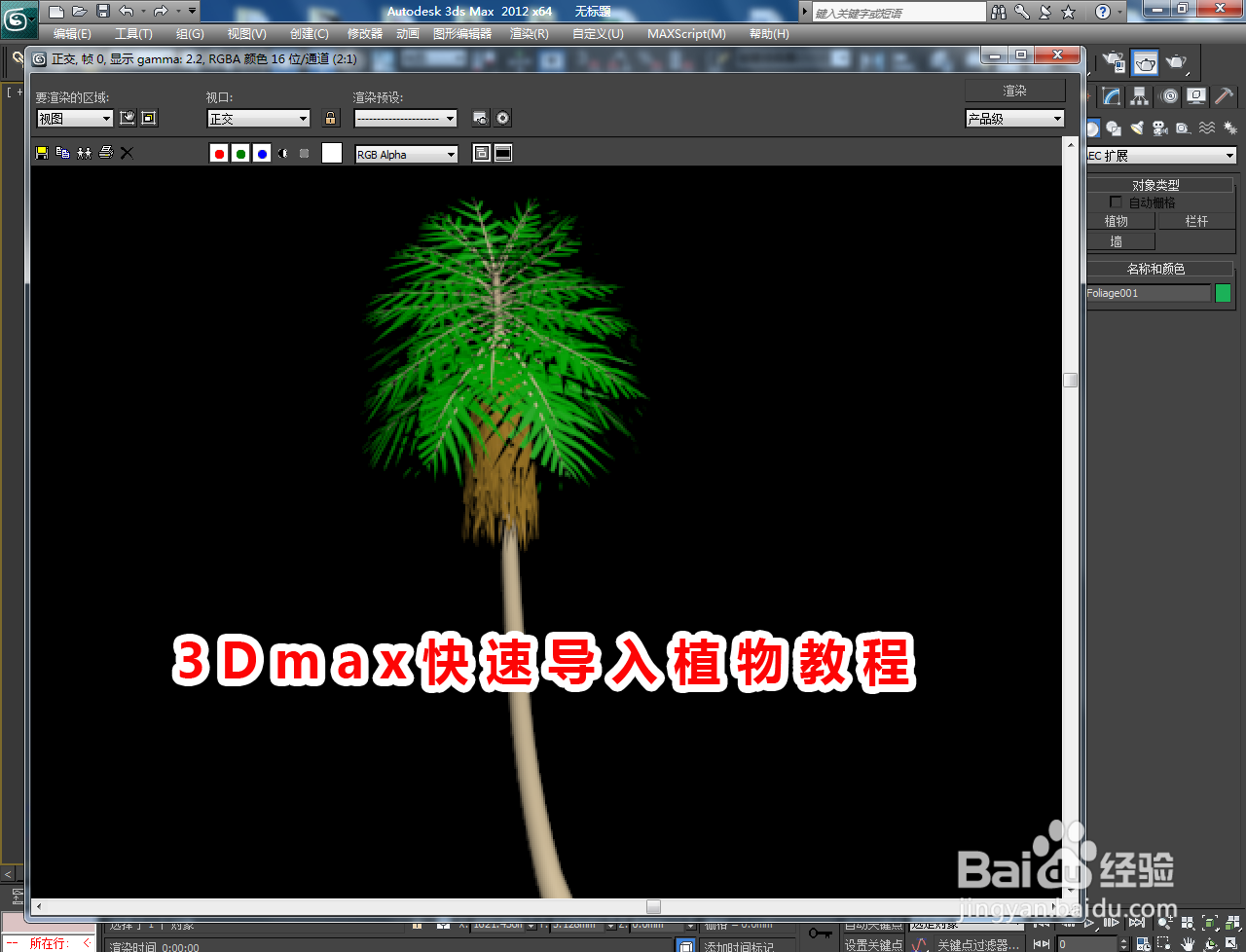Click the Print rendered image icon

[x=106, y=153]
